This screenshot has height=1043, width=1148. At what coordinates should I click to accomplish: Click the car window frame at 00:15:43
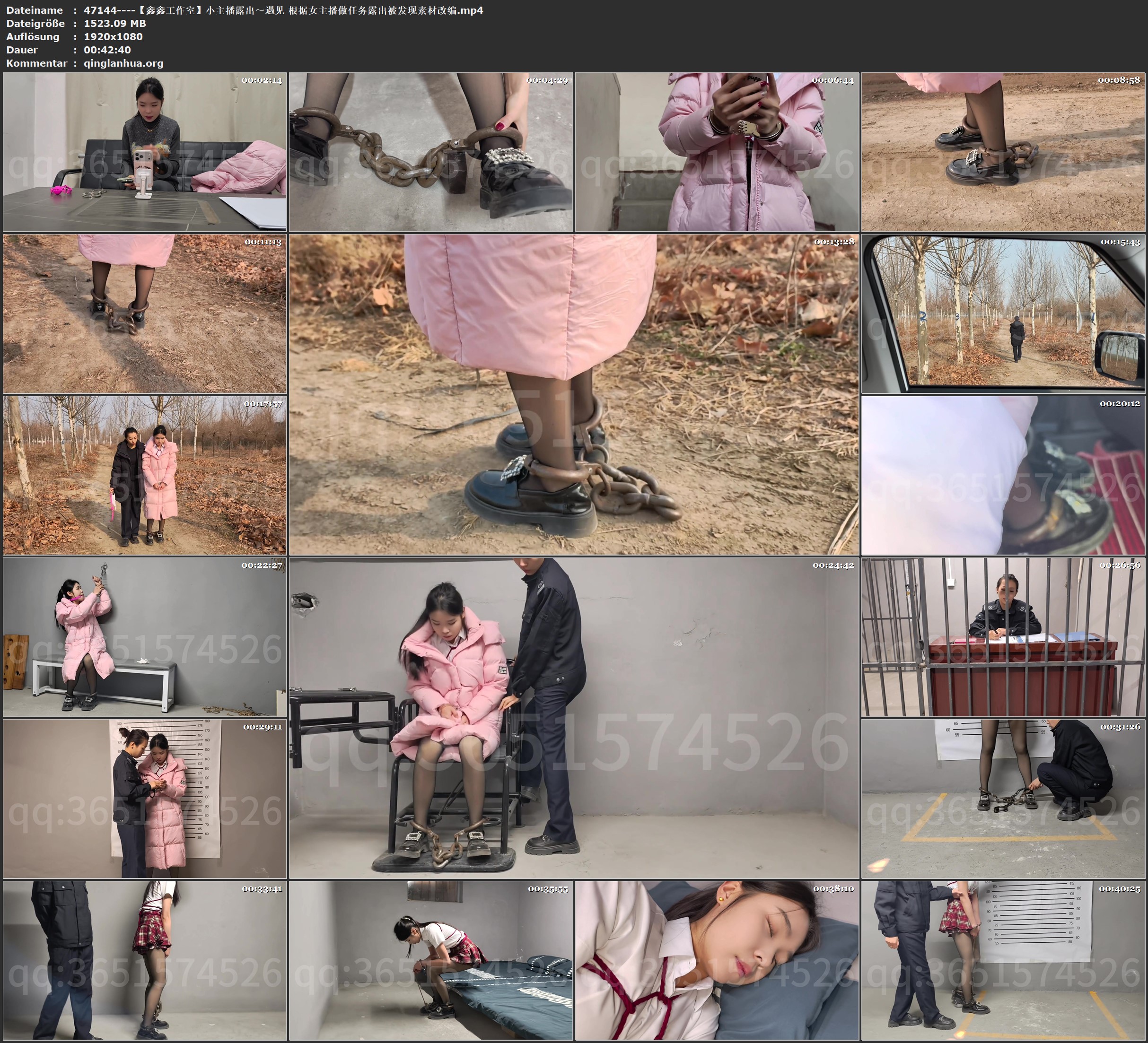pyautogui.click(x=1003, y=313)
